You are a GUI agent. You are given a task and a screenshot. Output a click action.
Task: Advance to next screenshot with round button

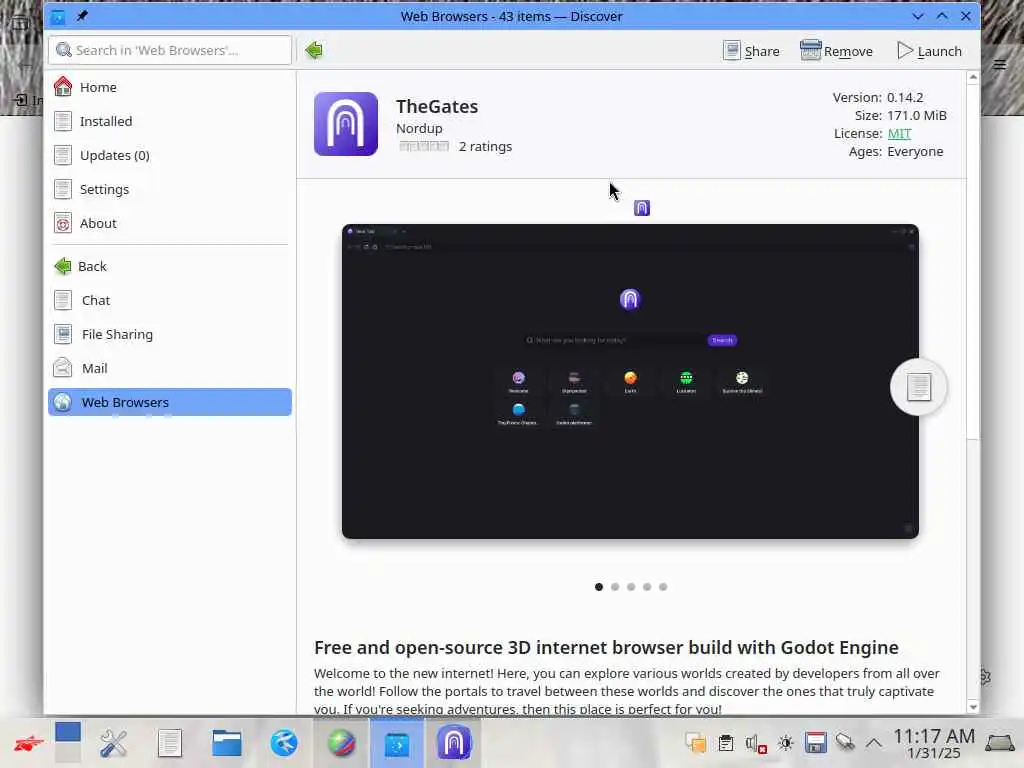[x=918, y=387]
